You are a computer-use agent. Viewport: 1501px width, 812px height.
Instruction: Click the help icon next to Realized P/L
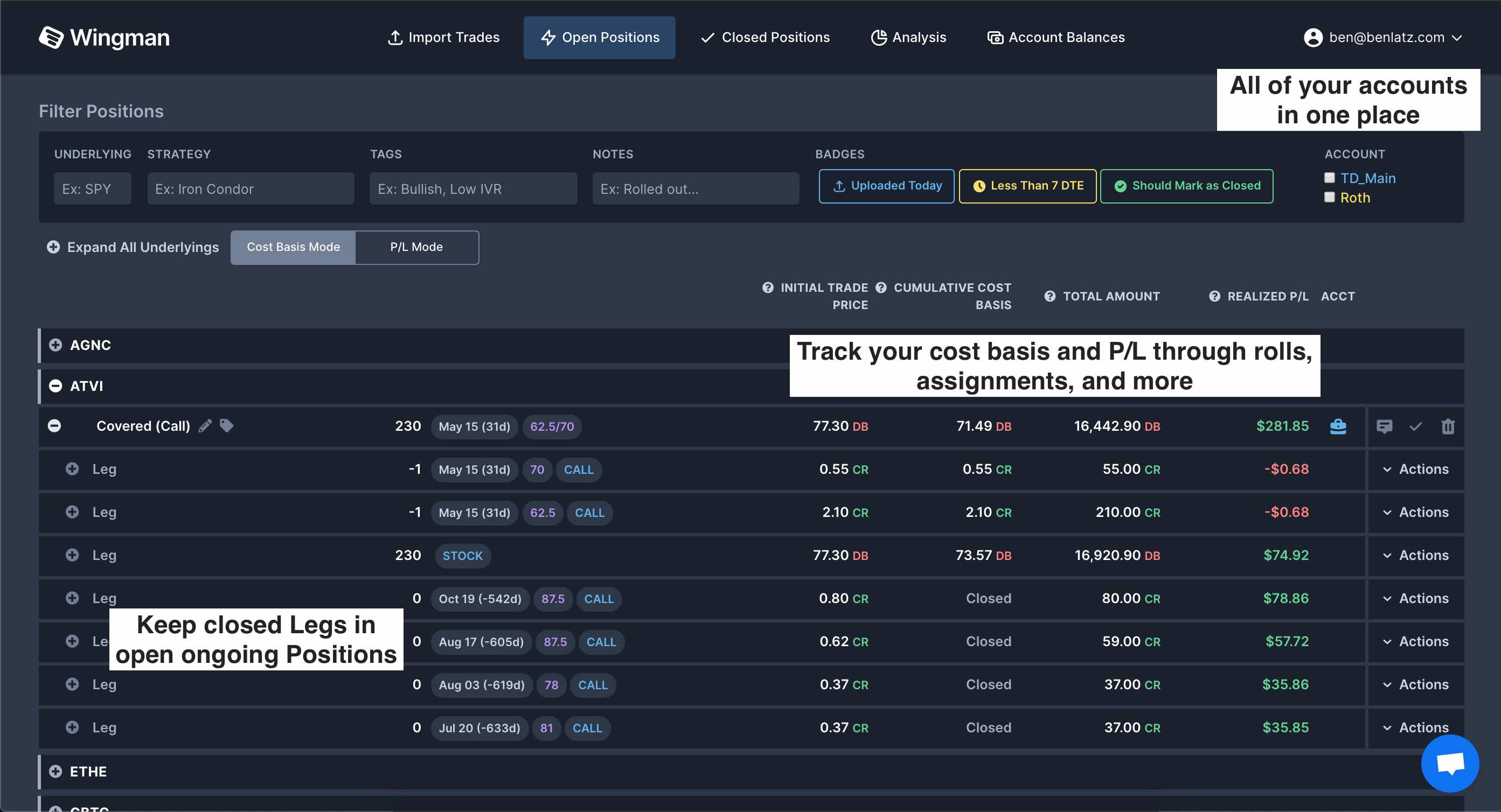(x=1214, y=296)
